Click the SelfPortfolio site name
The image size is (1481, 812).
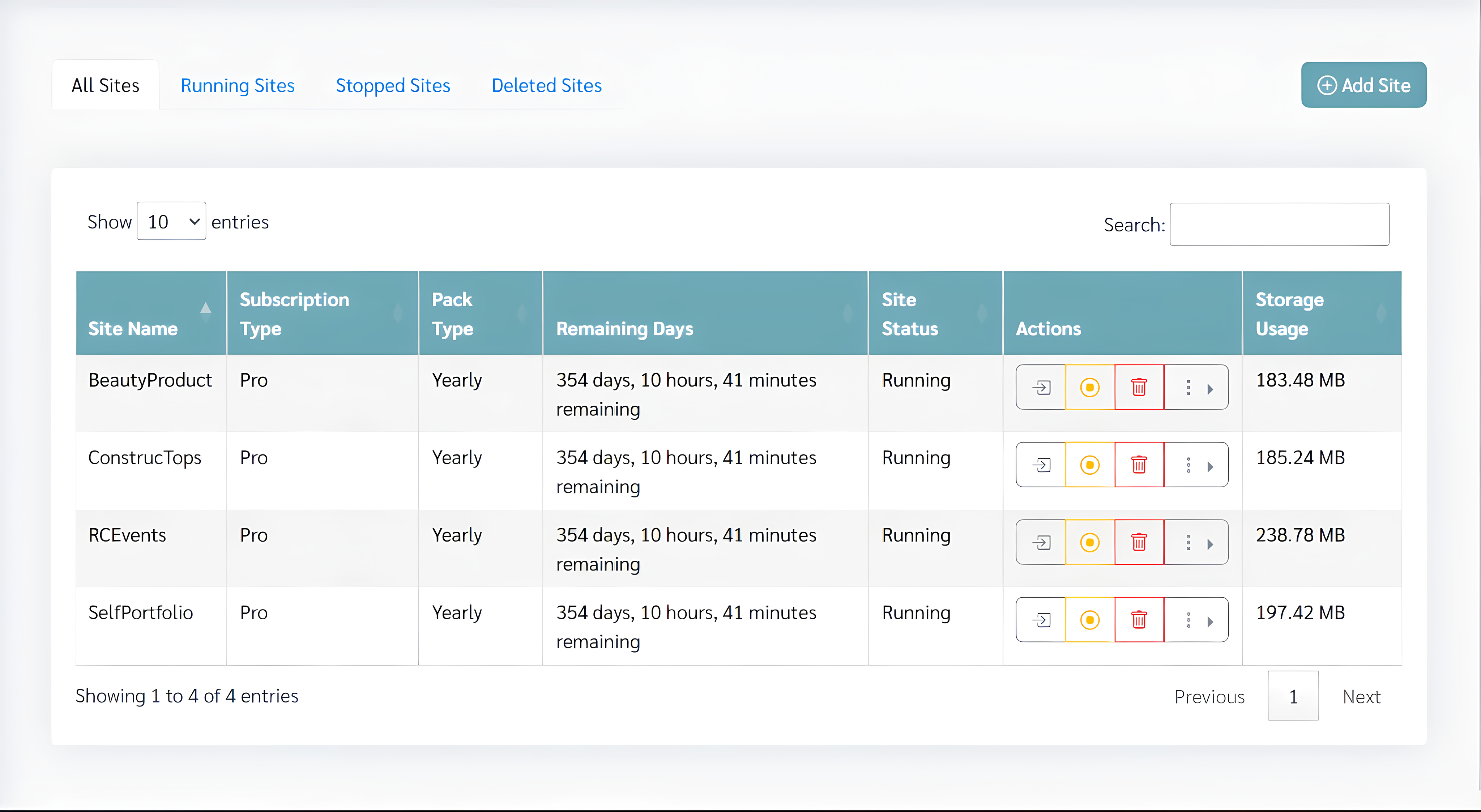coord(141,612)
